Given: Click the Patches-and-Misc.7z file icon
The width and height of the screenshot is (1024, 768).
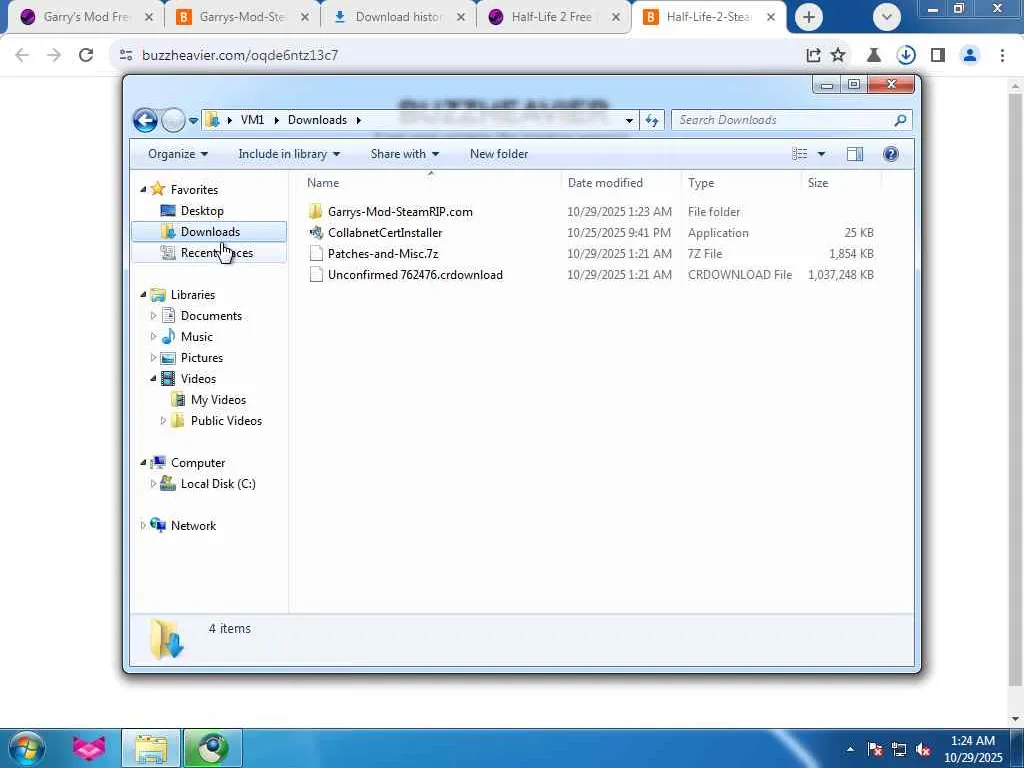Looking at the screenshot, I should click(x=316, y=253).
